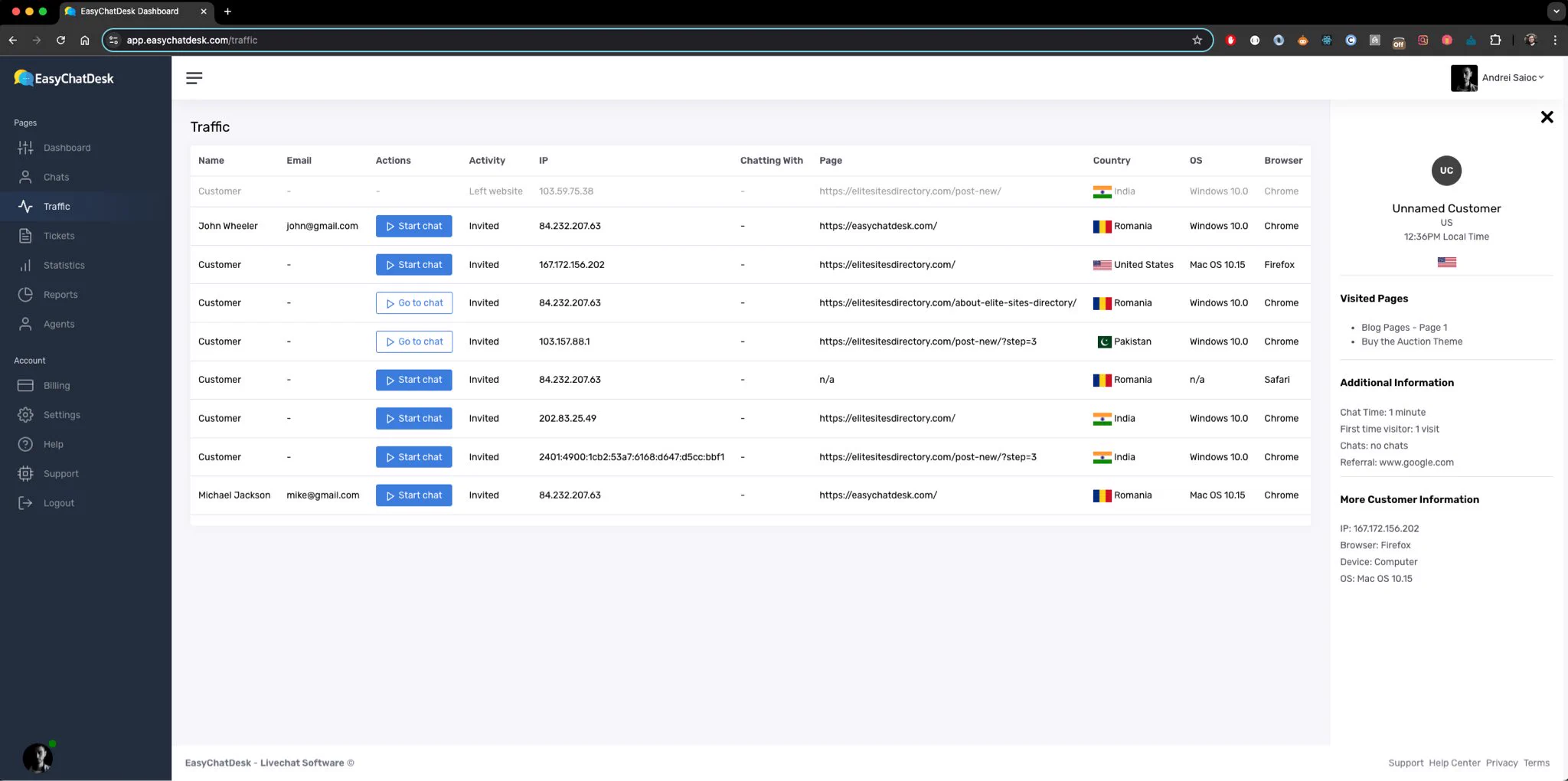Click the Chats person icon

[x=25, y=177]
